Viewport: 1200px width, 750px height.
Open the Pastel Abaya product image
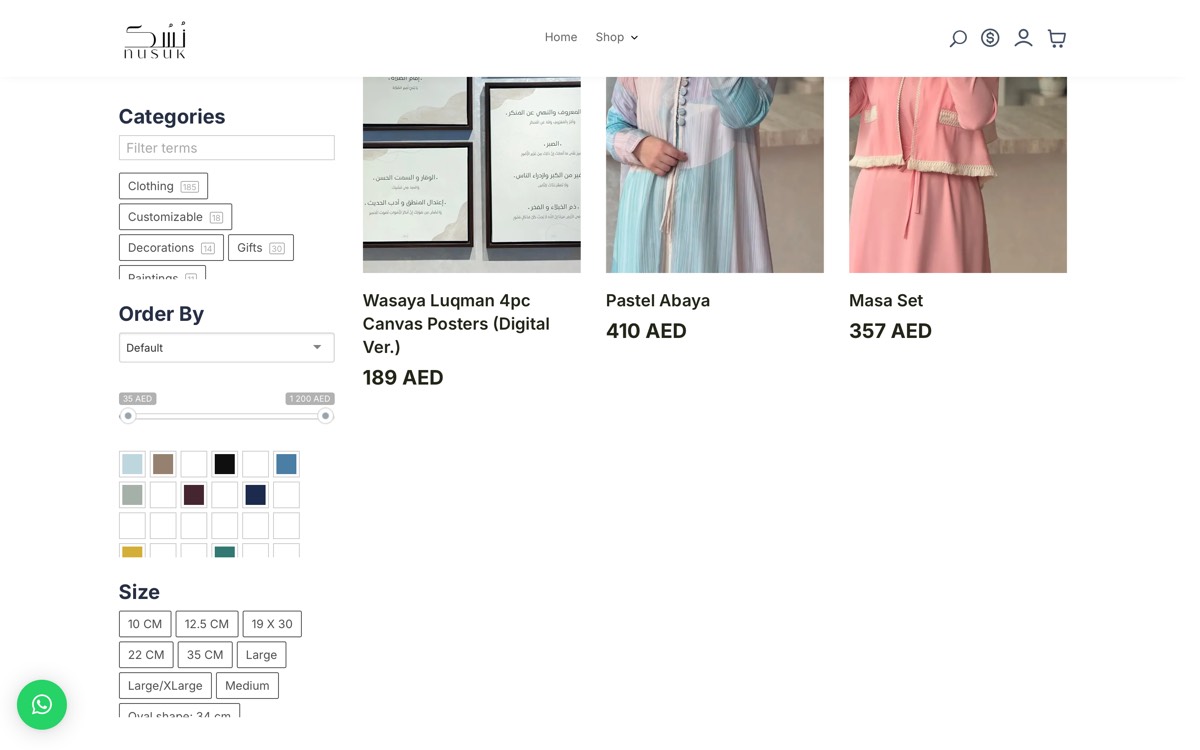tap(715, 175)
